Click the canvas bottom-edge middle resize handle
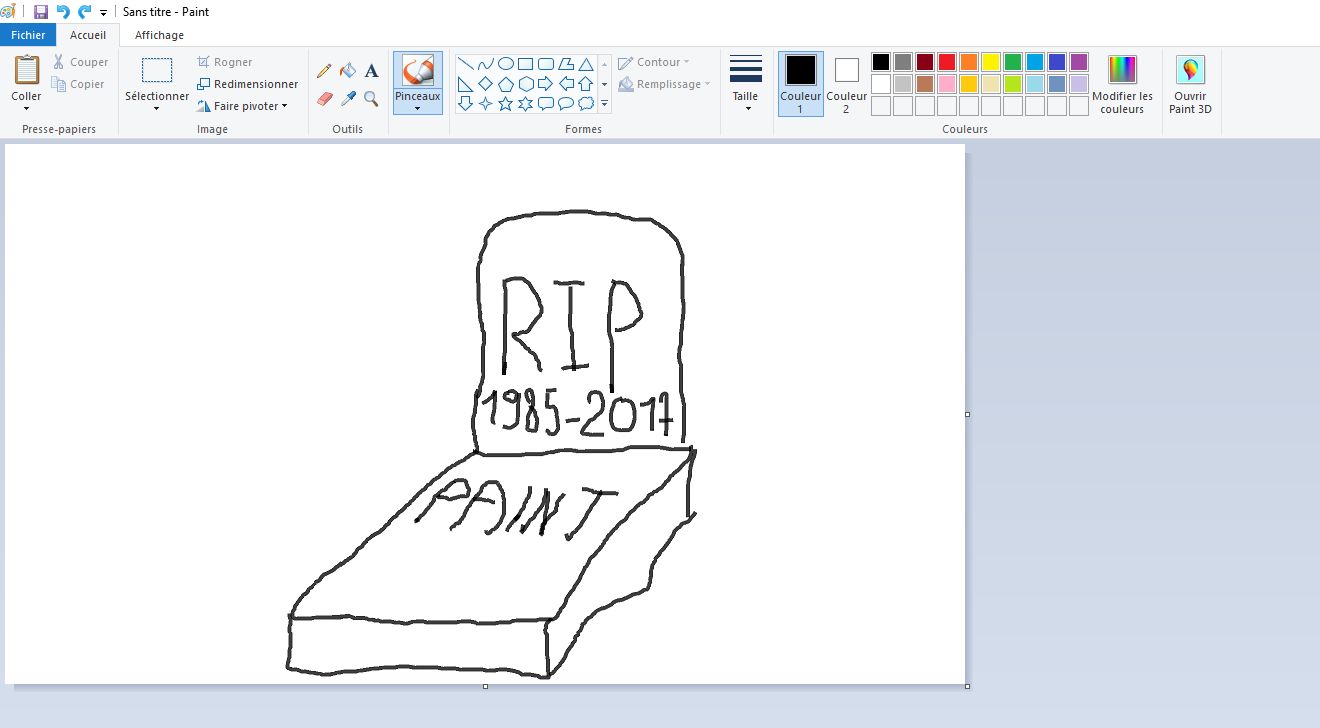This screenshot has height=728, width=1320. click(x=486, y=686)
